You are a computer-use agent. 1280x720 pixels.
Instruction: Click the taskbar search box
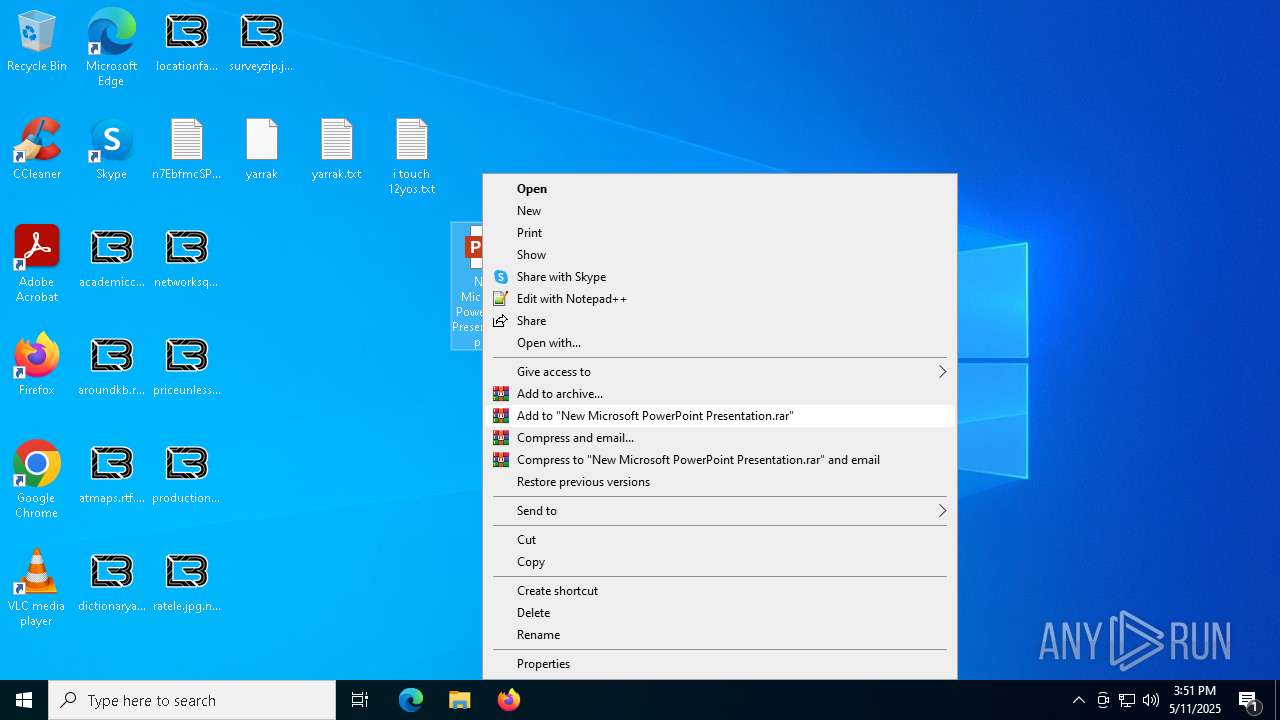192,700
